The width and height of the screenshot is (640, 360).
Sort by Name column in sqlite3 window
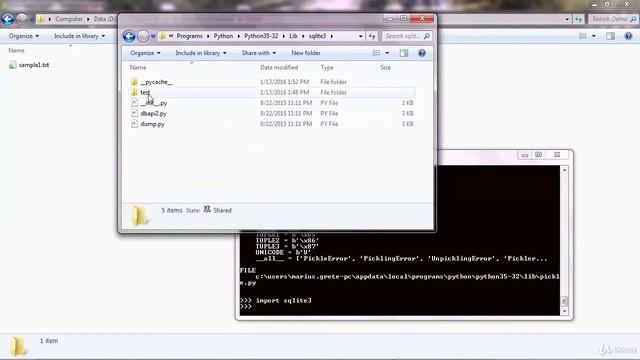tap(138, 67)
